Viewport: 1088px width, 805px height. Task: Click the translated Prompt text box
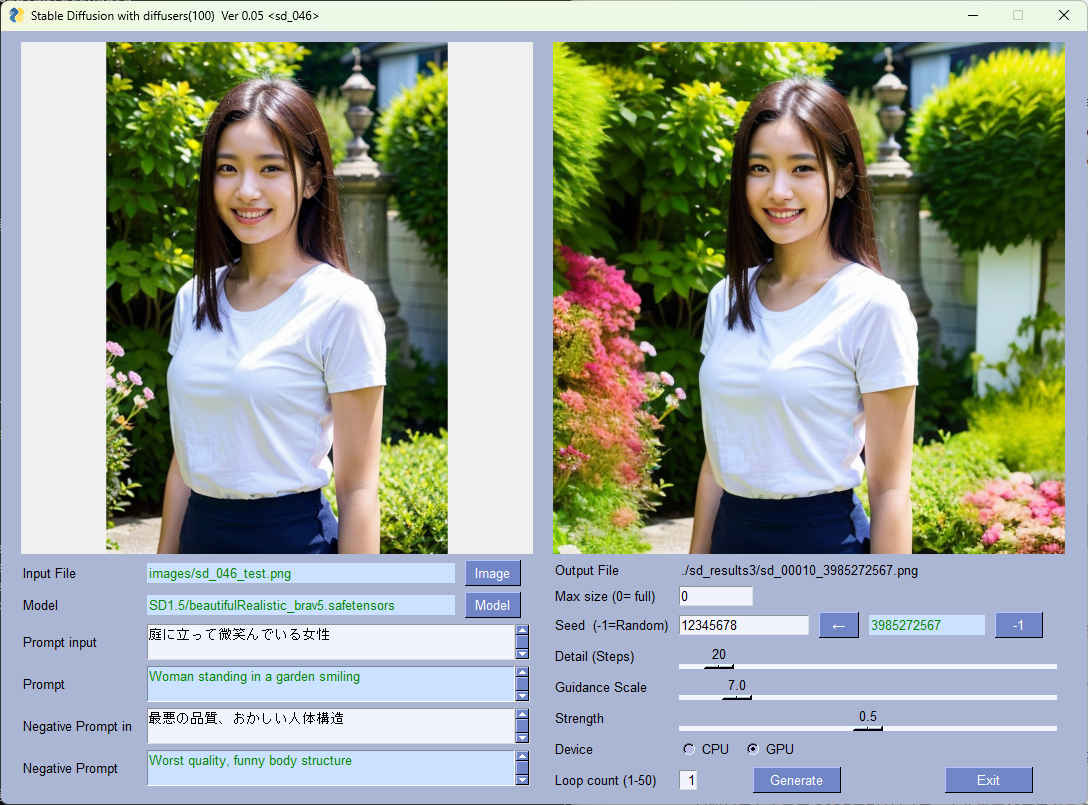click(x=330, y=684)
